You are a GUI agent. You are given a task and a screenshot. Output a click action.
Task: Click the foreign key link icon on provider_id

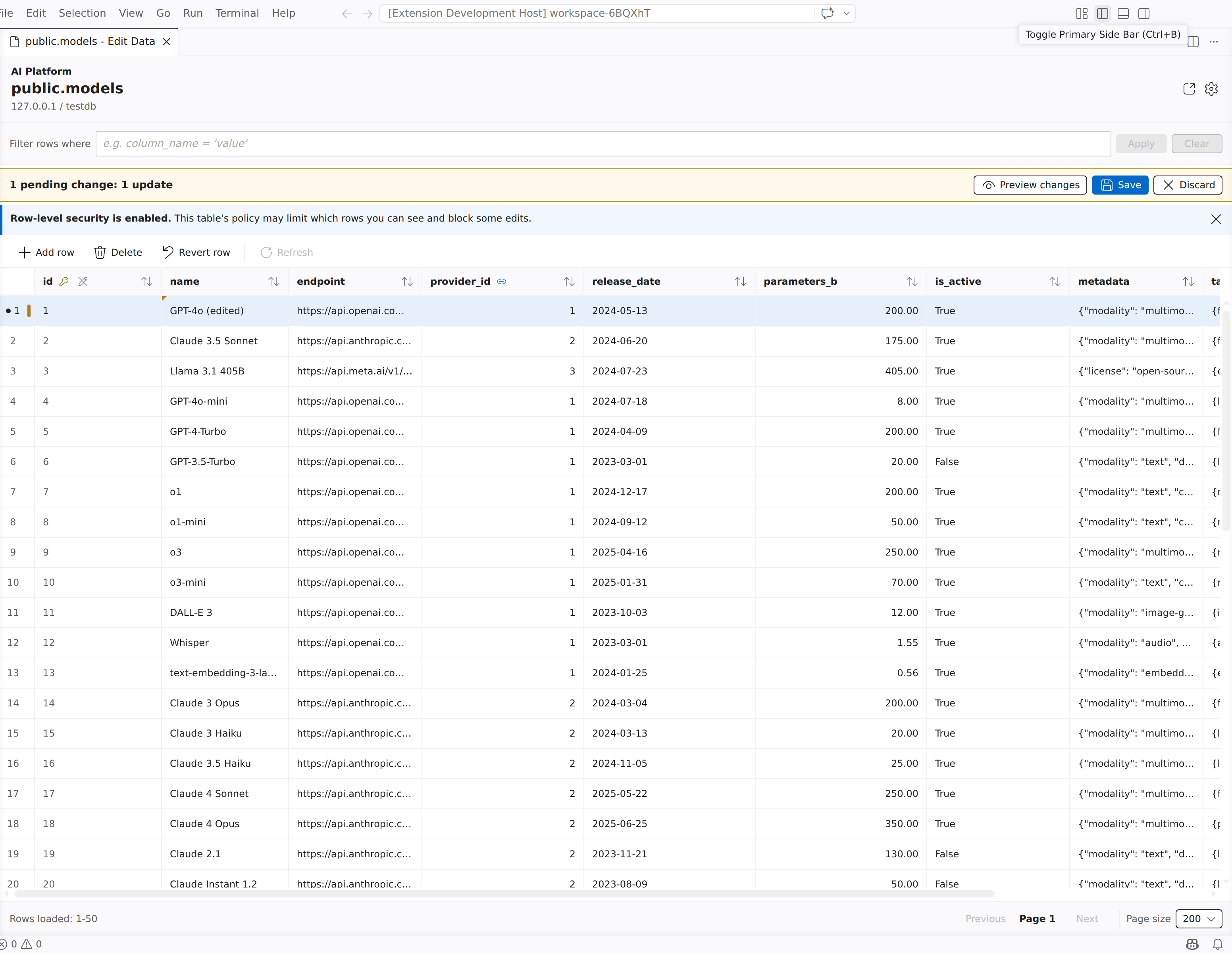point(501,282)
